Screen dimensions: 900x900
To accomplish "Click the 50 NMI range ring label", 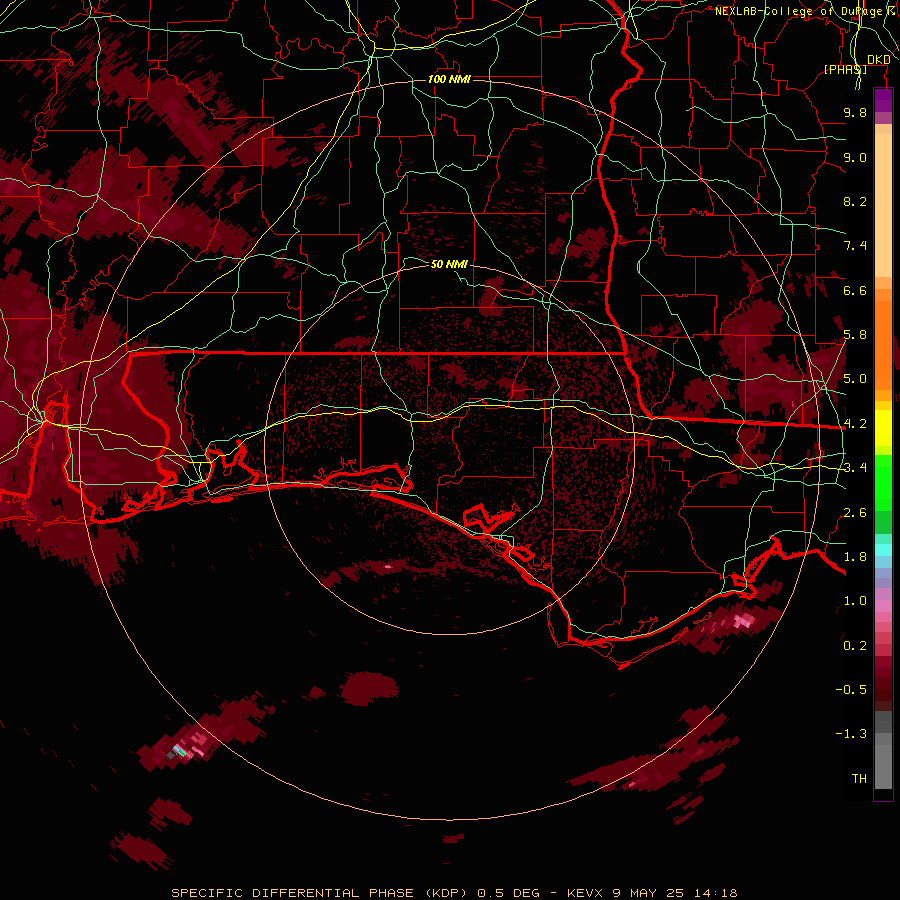I will tap(449, 264).
